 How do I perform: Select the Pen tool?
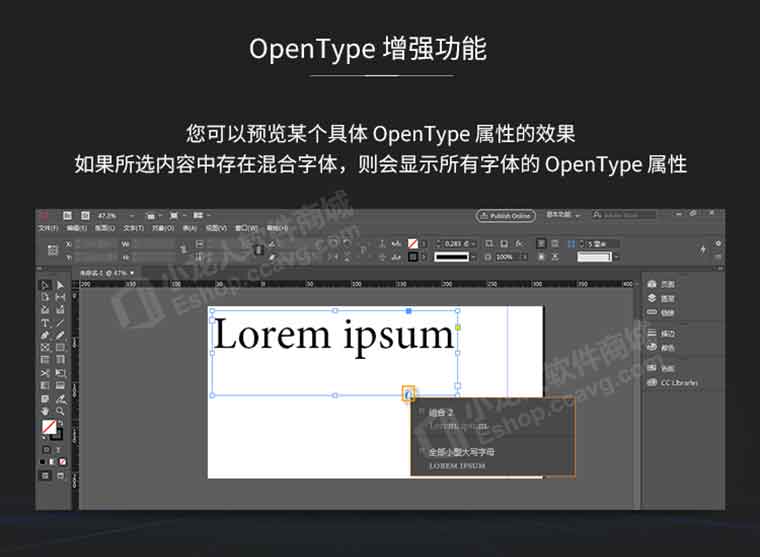(45, 335)
